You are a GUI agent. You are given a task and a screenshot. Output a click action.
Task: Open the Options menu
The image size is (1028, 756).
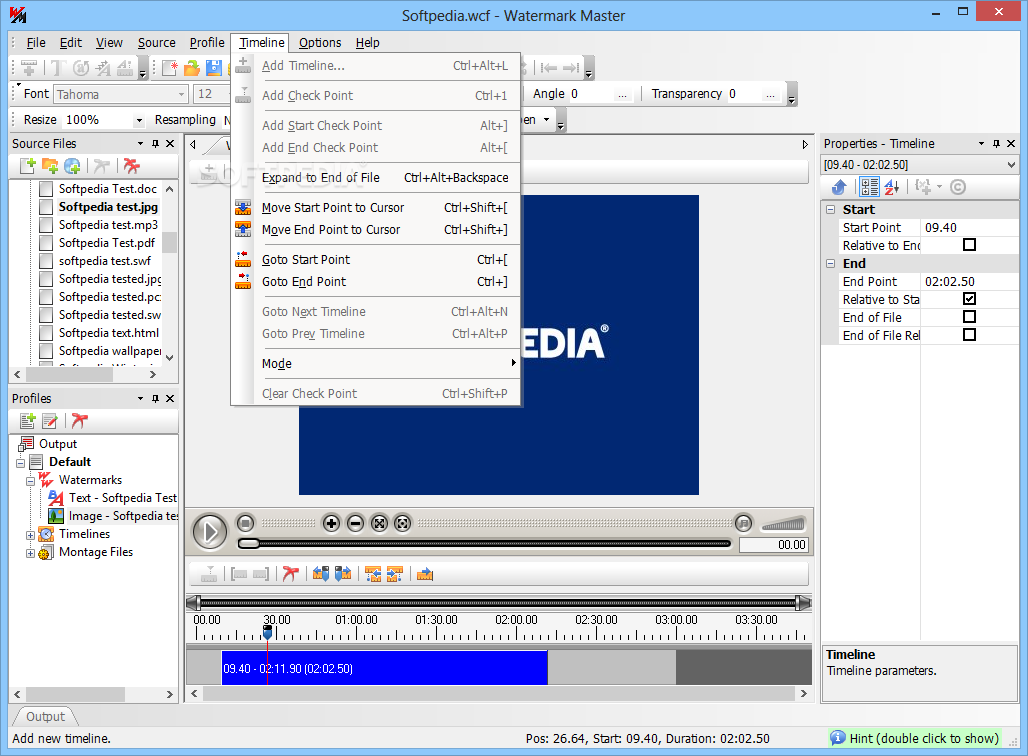320,43
